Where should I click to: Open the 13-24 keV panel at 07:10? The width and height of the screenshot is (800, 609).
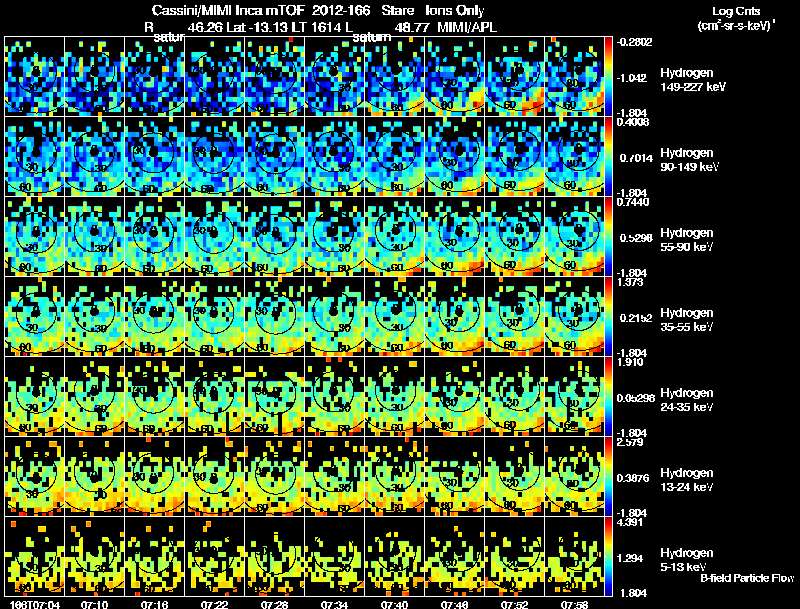pyautogui.click(x=94, y=477)
